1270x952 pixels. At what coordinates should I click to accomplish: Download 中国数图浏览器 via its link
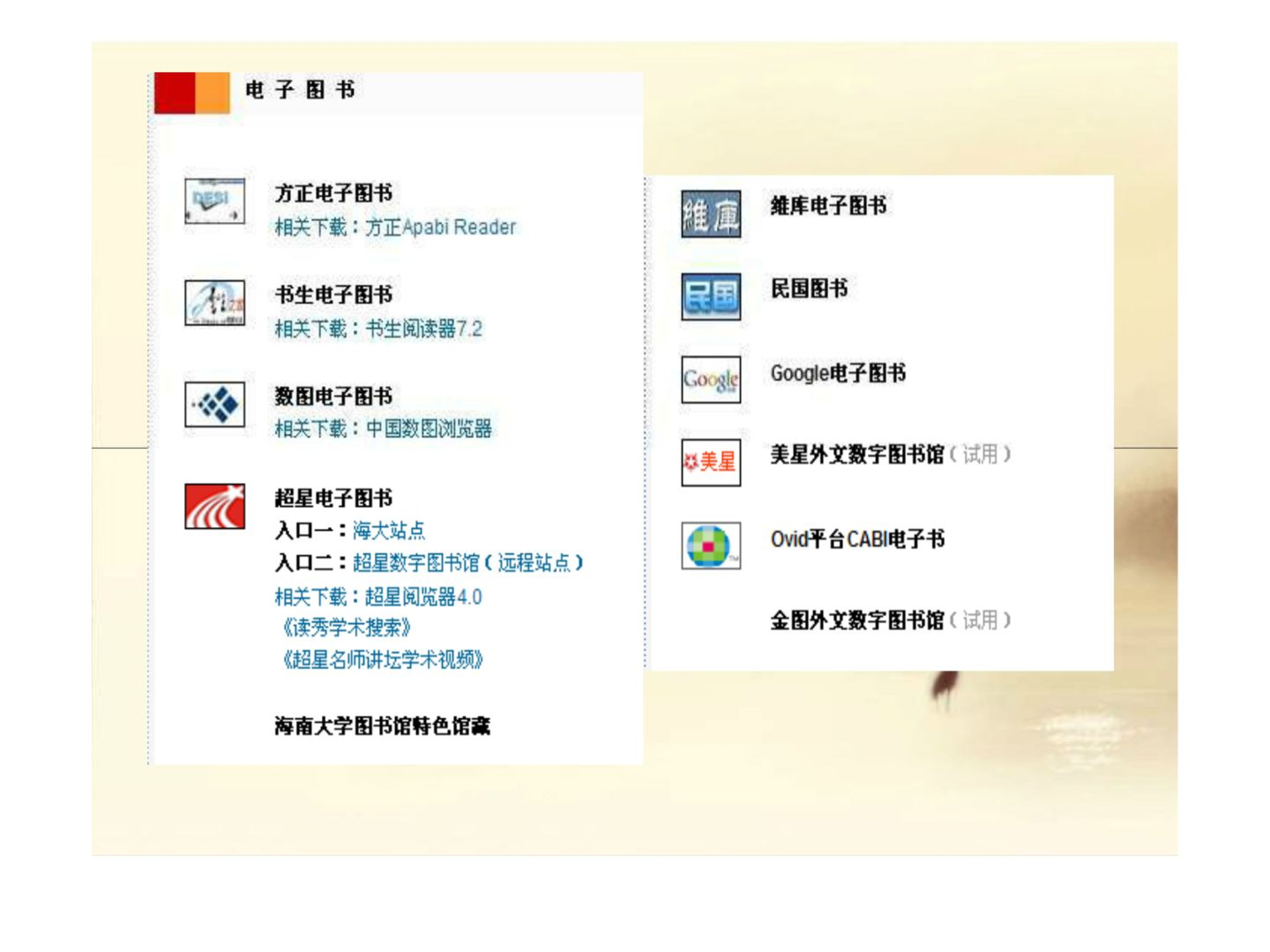(429, 429)
